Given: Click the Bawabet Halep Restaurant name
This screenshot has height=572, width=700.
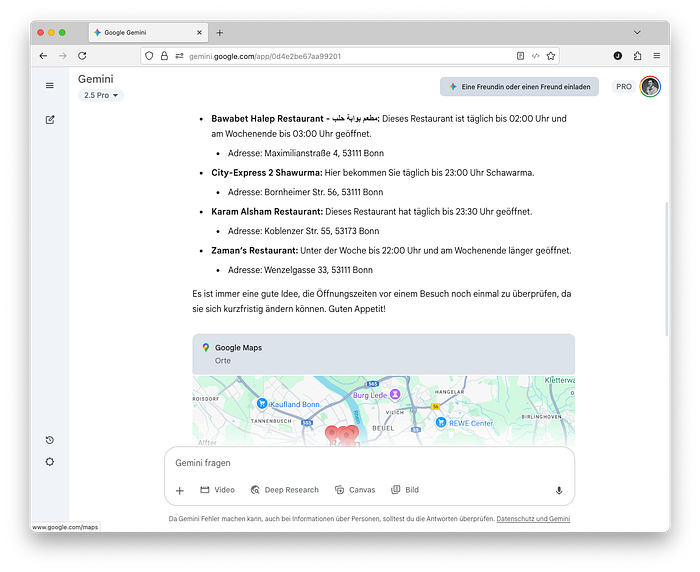Looking at the screenshot, I should point(295,119).
